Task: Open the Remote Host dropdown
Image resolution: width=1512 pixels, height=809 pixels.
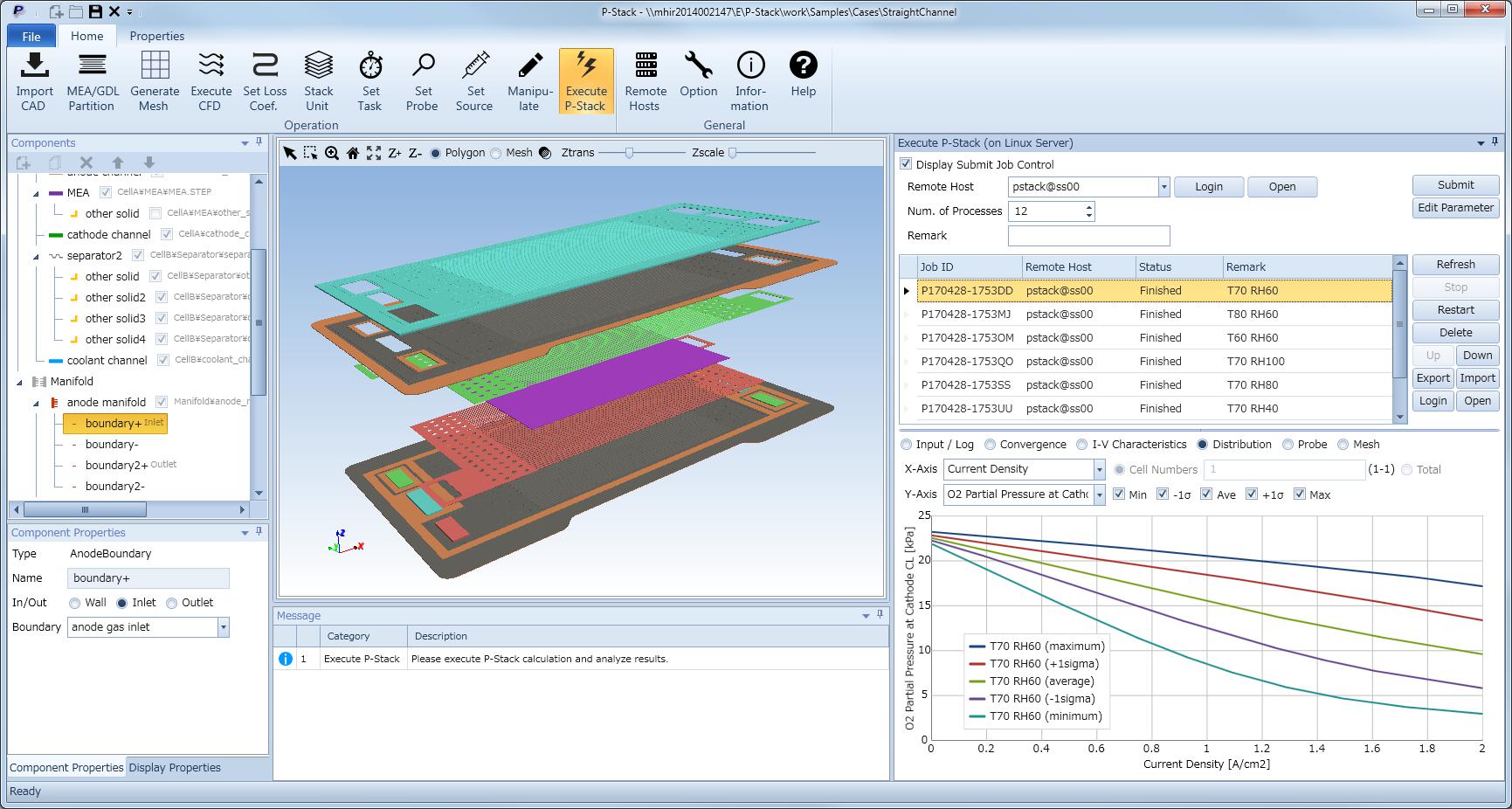Action: click(1163, 187)
